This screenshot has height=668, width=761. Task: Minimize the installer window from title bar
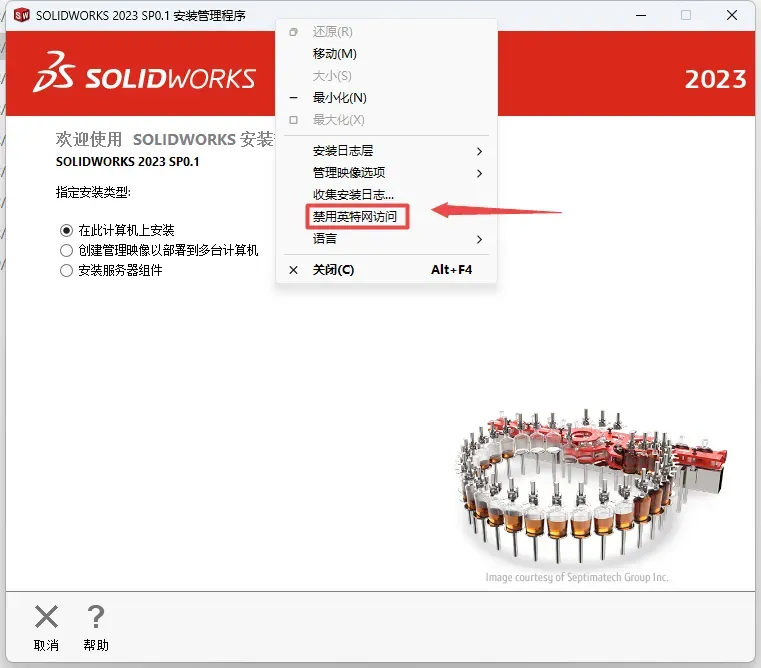641,16
